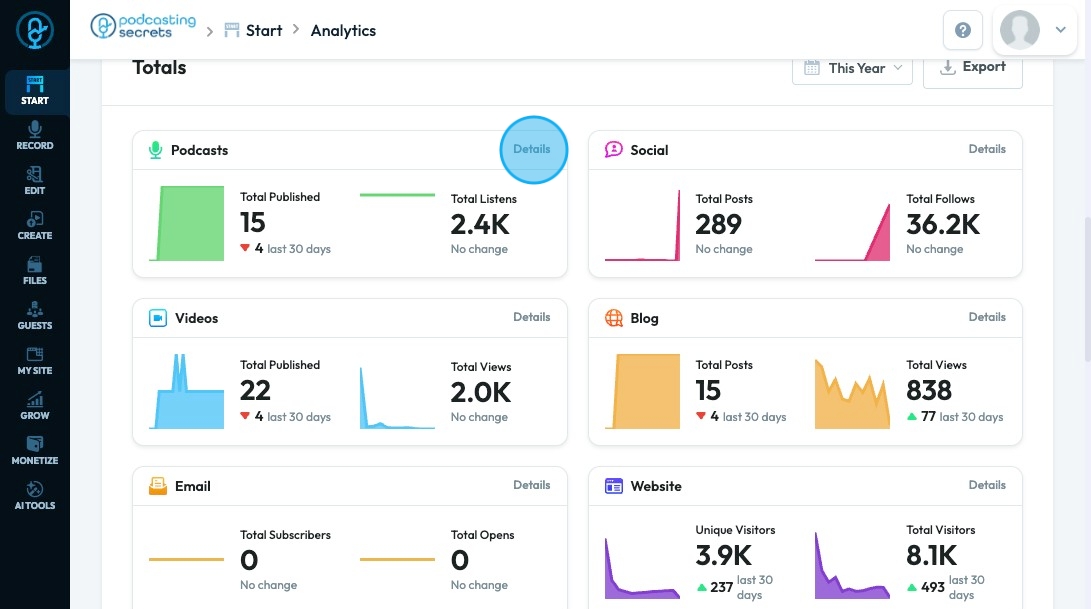
Task: Open Details for the Blog card
Action: pos(987,317)
